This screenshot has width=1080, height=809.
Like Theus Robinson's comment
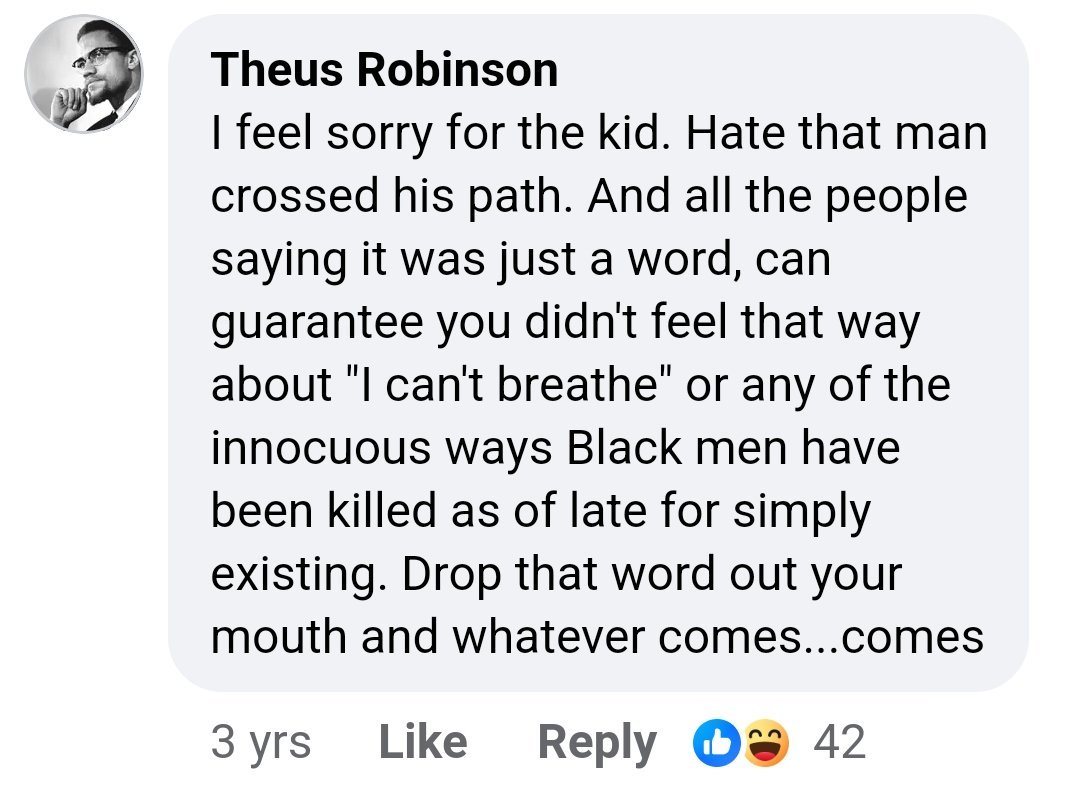tap(423, 742)
